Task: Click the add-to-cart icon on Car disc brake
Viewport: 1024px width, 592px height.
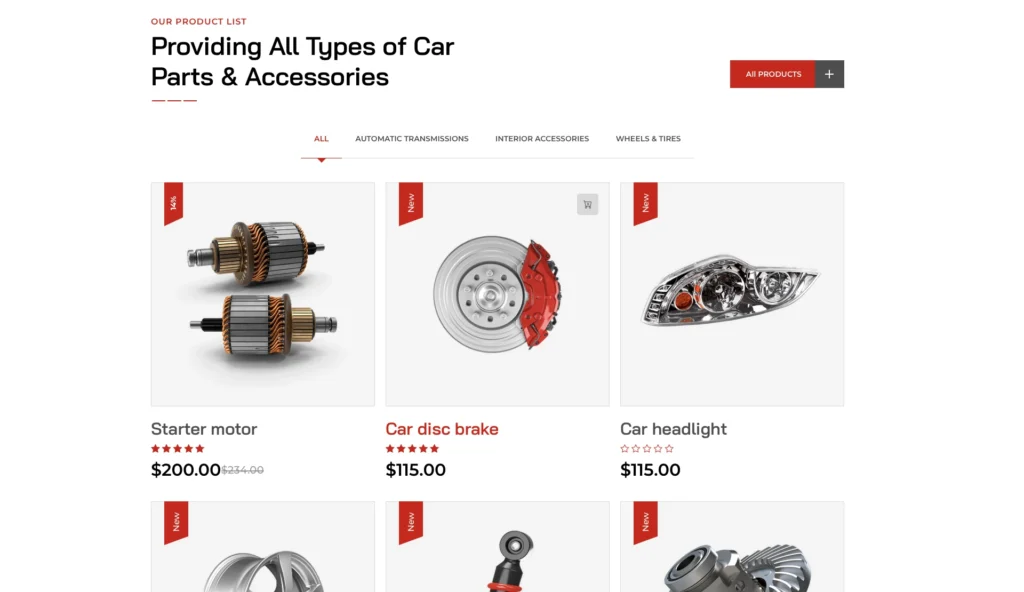Action: [x=587, y=205]
